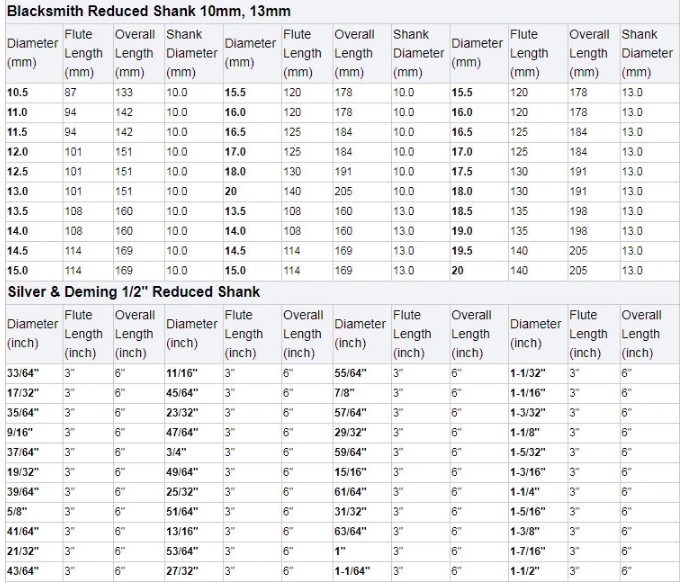Click the 11/16" diameter cell
Image resolution: width=682 pixels, height=585 pixels.
tap(182, 372)
